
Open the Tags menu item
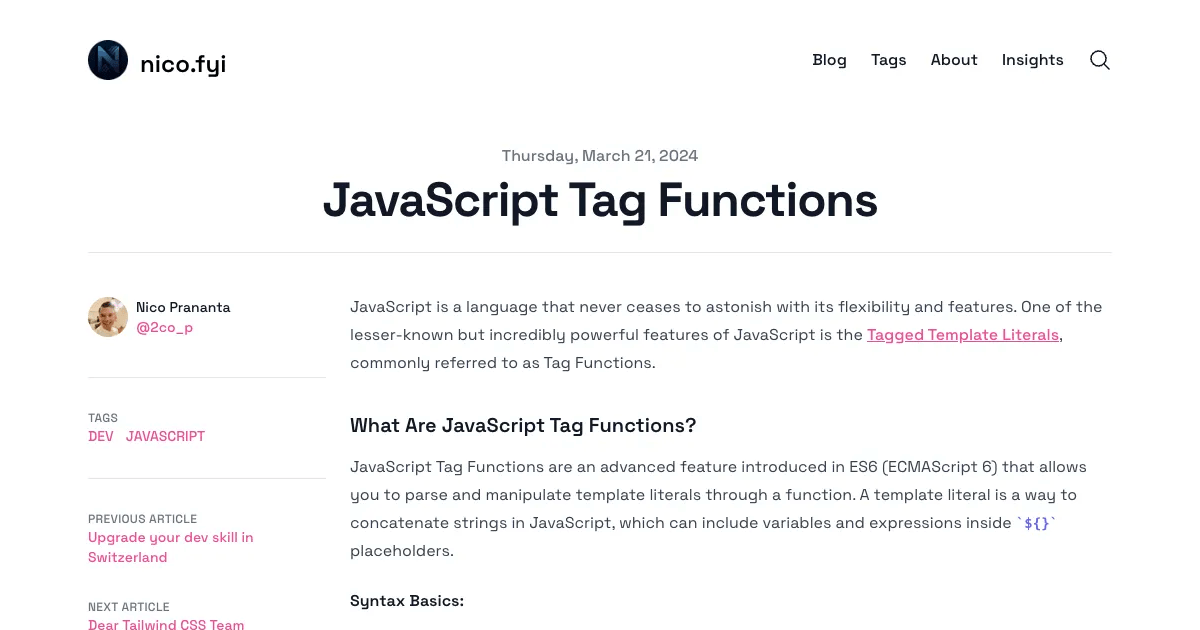click(x=888, y=60)
